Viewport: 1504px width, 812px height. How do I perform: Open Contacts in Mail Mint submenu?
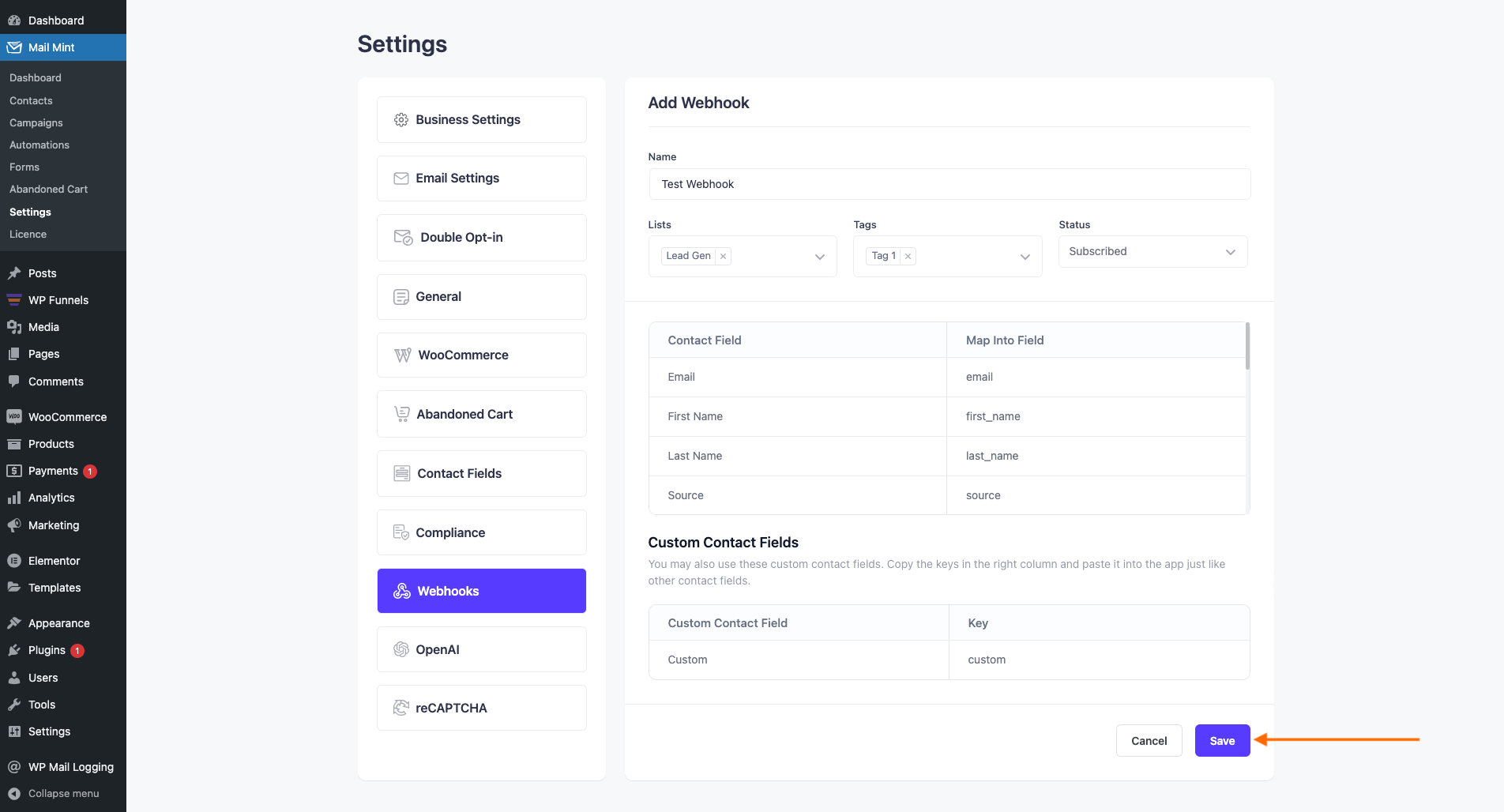tap(31, 100)
